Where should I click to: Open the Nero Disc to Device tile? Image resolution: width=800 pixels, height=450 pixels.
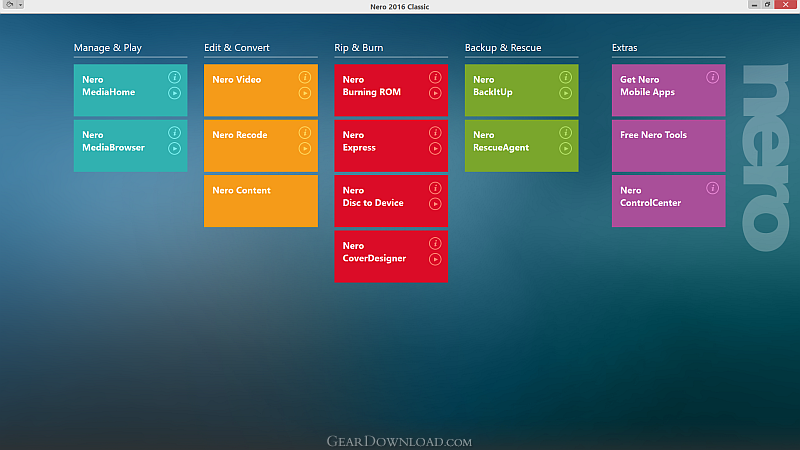point(391,201)
